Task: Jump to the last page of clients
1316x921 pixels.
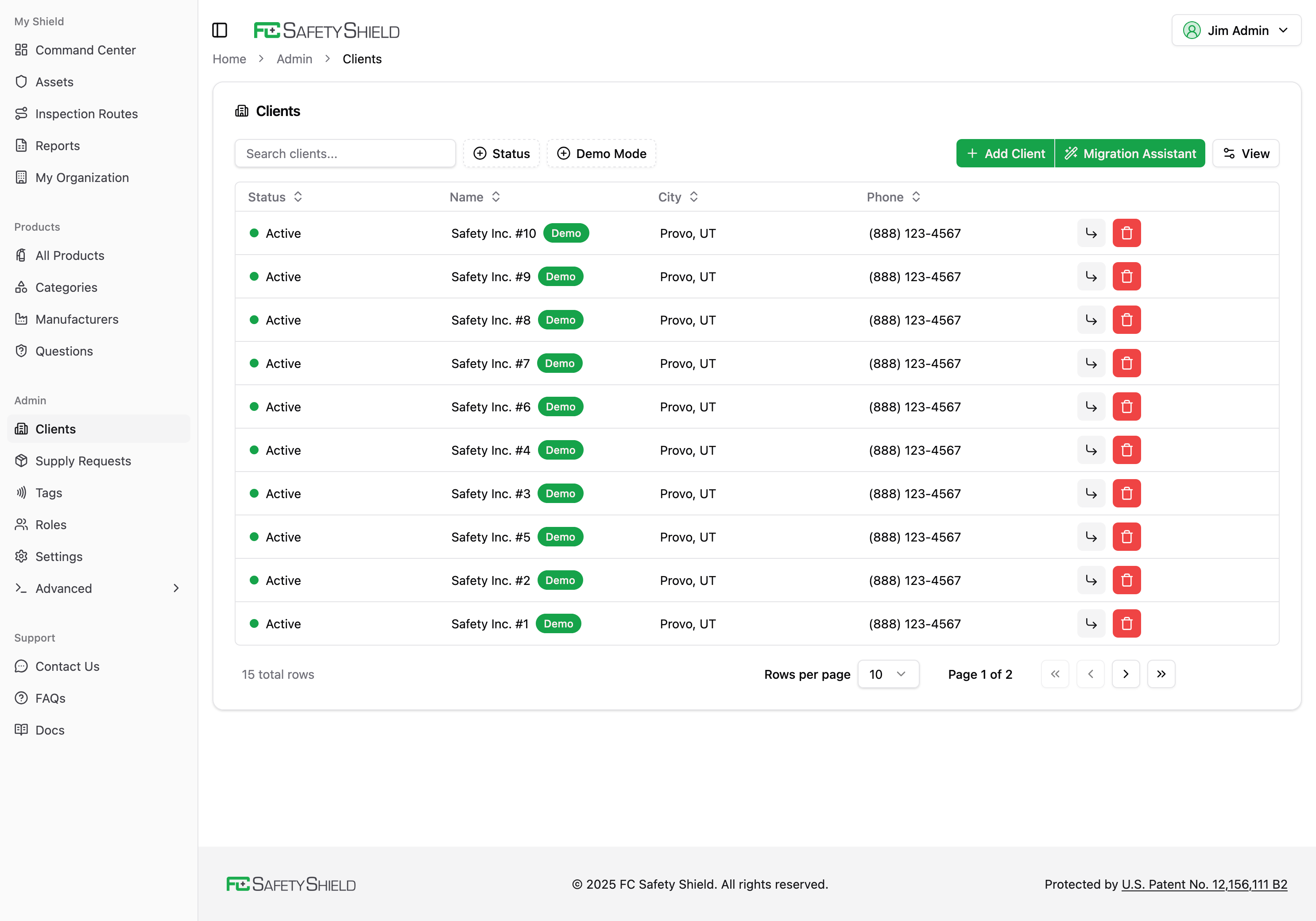Action: tap(1161, 674)
